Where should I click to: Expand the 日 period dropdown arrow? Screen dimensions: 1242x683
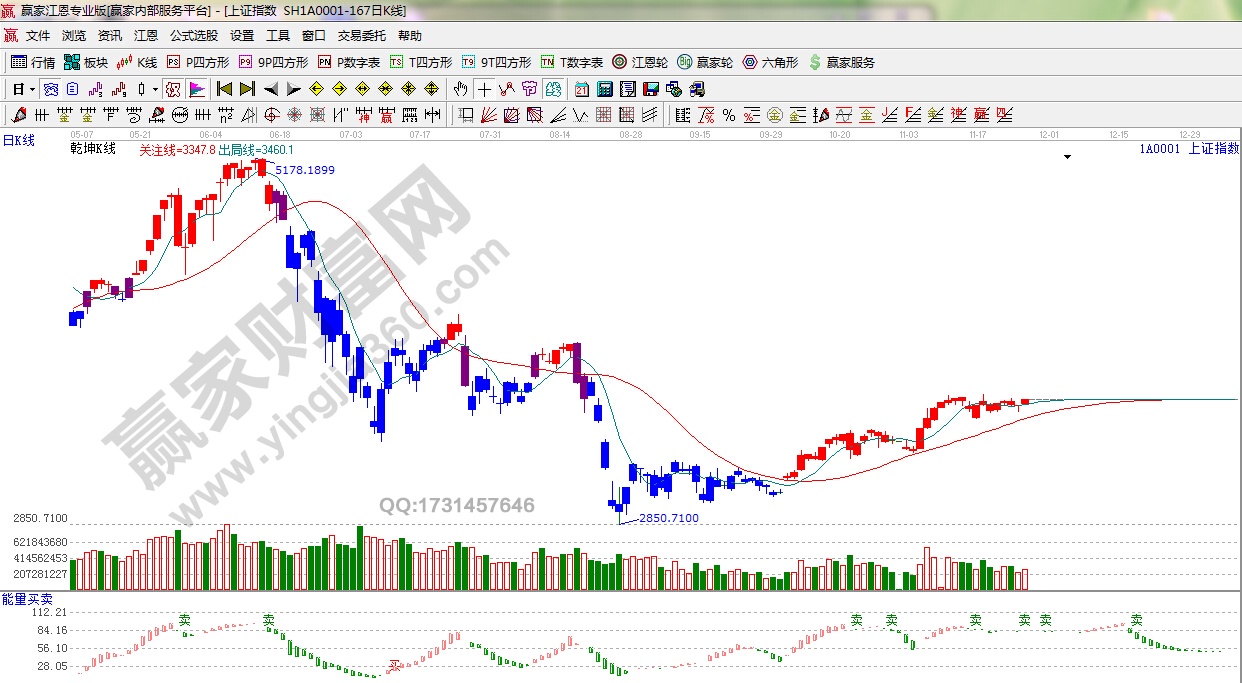click(32, 89)
